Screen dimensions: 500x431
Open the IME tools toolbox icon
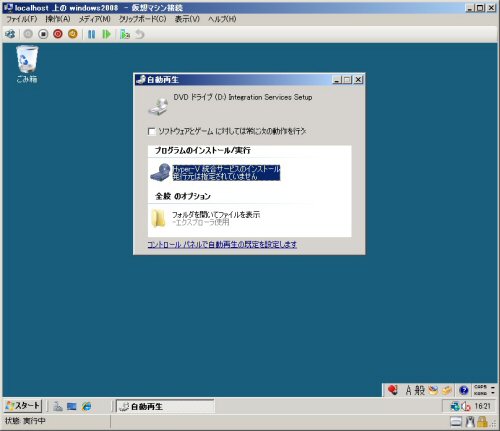click(x=447, y=390)
